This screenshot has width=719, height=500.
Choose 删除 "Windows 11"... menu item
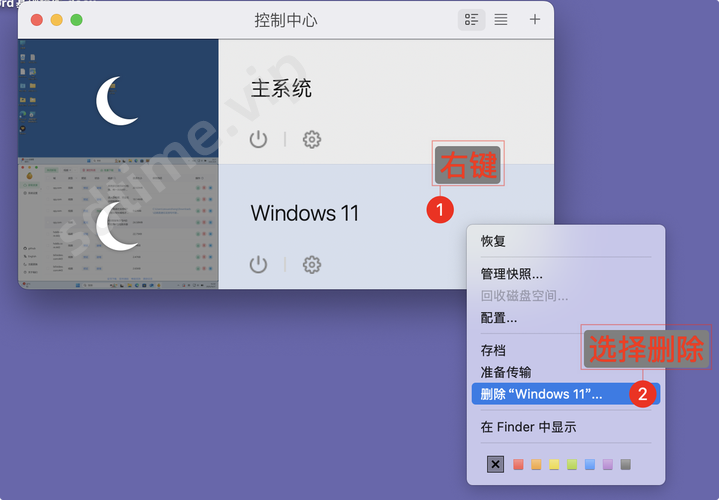point(541,394)
